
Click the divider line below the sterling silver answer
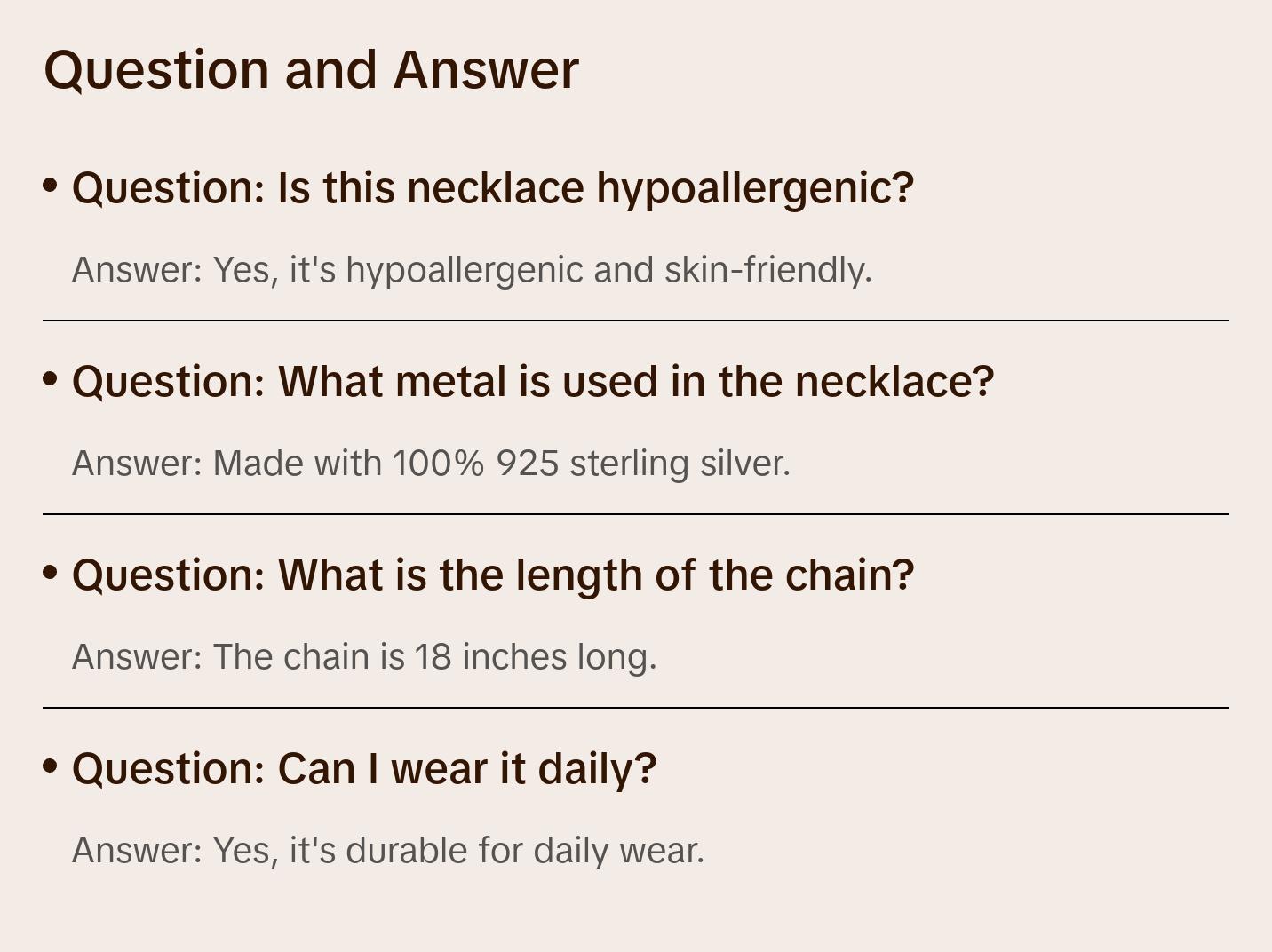click(636, 514)
